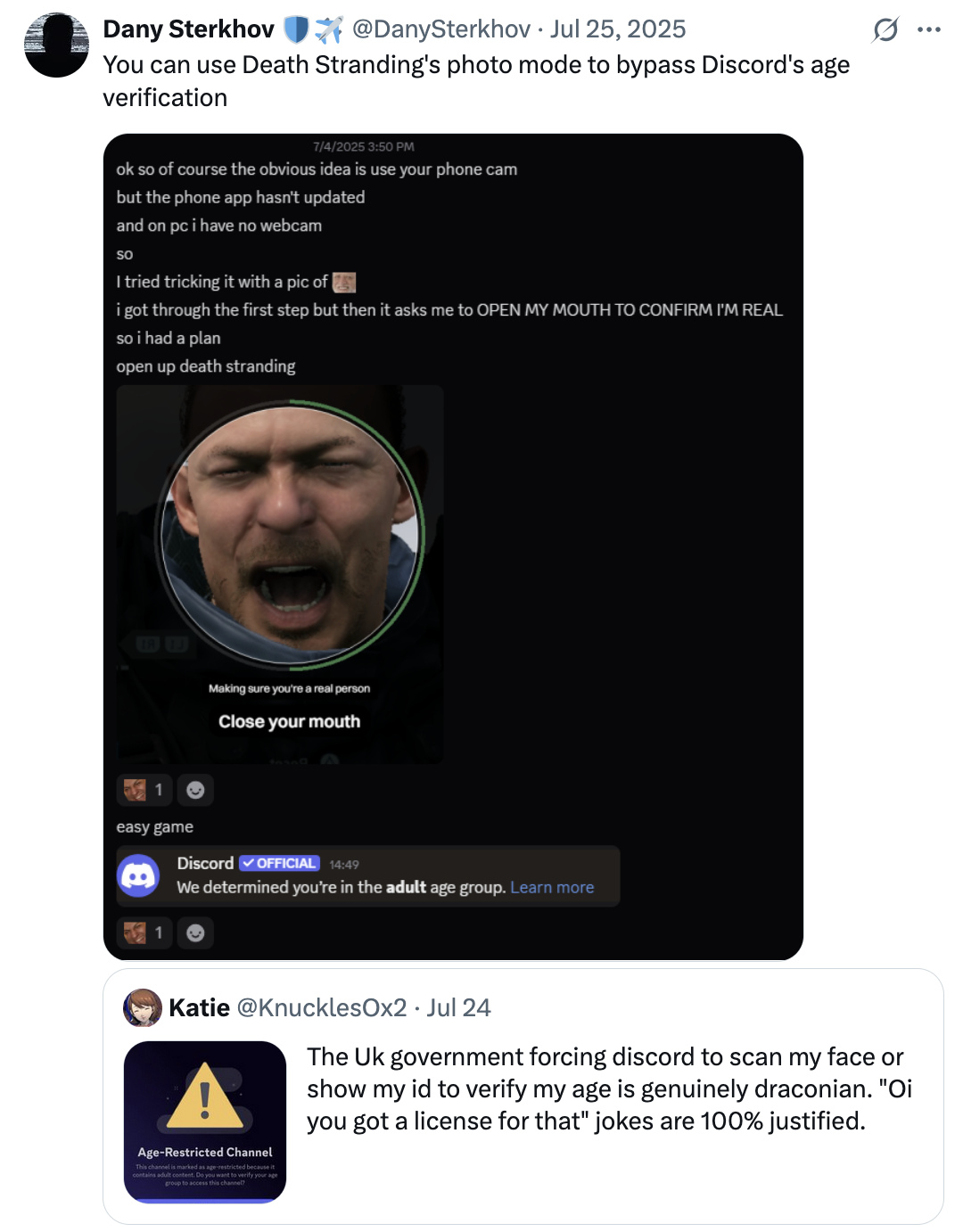Click Dany Sterkhov's profile avatar
Image resolution: width=963 pixels, height=1232 pixels.
[x=56, y=45]
